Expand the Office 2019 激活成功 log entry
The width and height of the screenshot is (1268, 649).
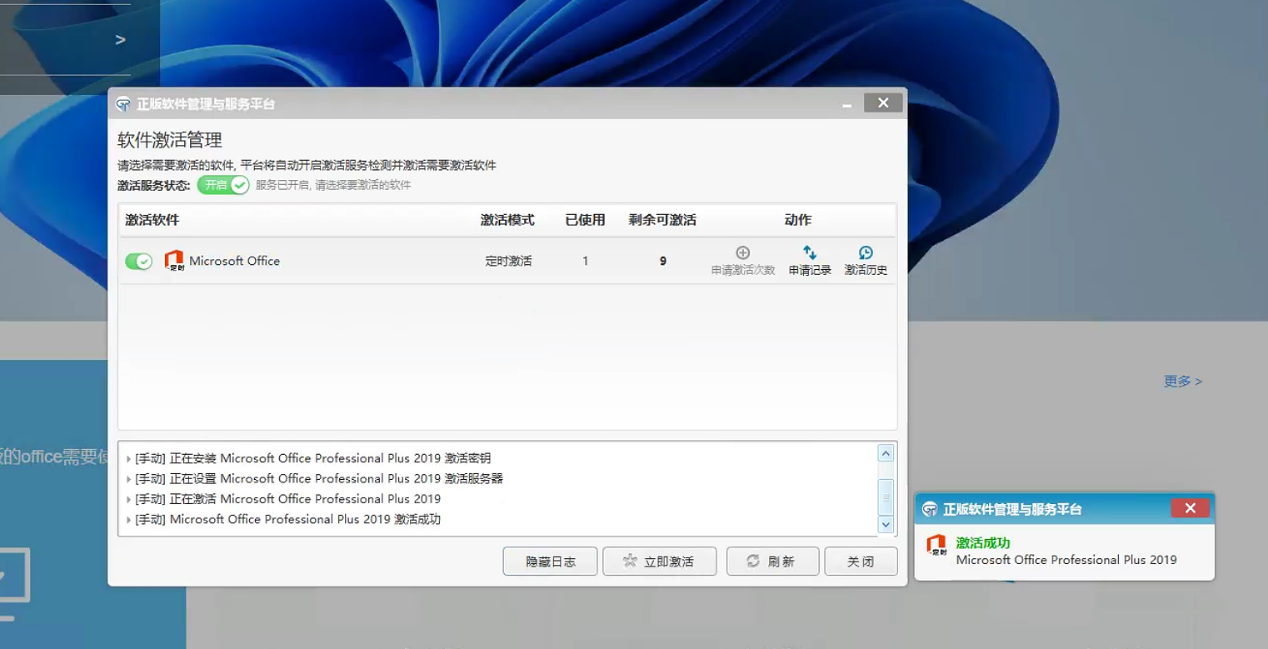point(129,520)
